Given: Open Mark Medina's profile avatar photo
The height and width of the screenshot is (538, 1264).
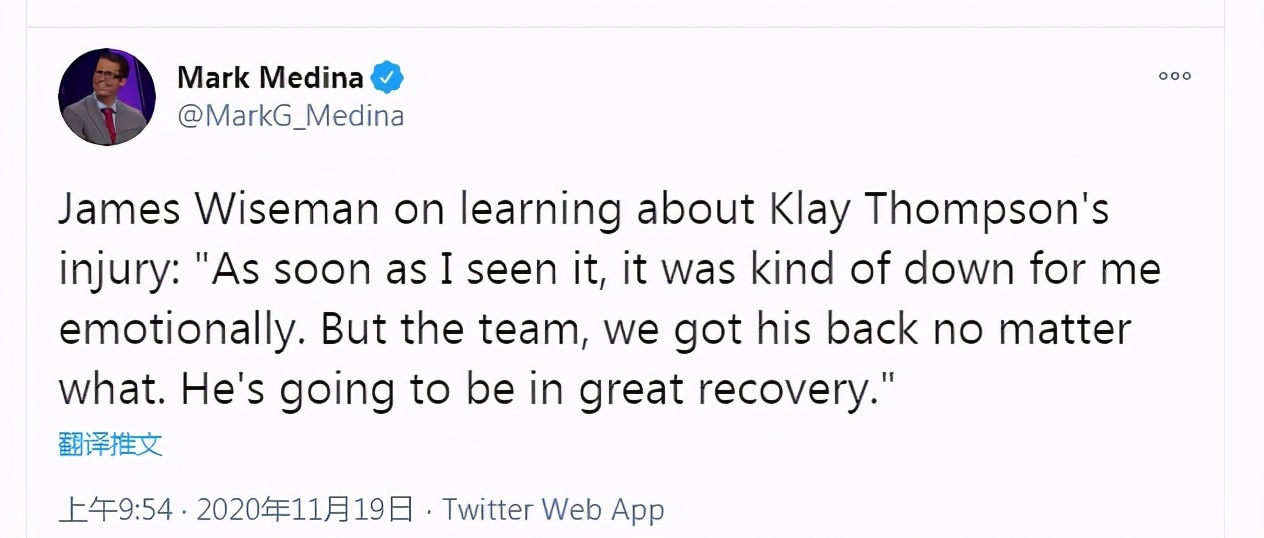Looking at the screenshot, I should coord(107,97).
